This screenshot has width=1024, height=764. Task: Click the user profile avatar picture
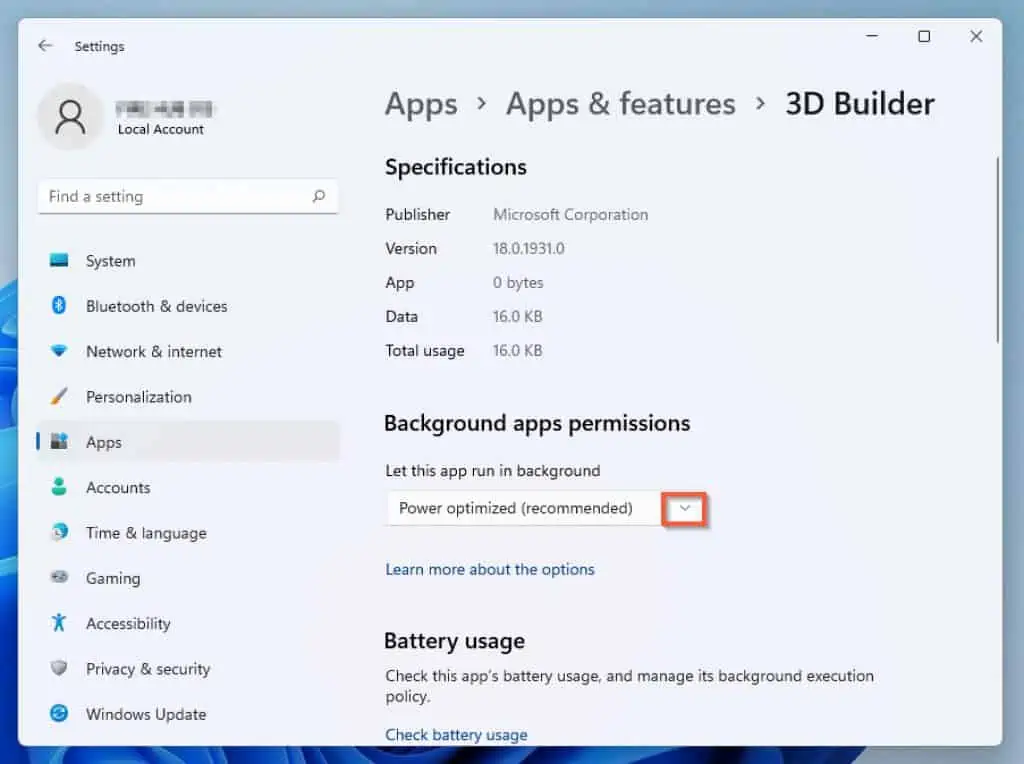[x=70, y=117]
